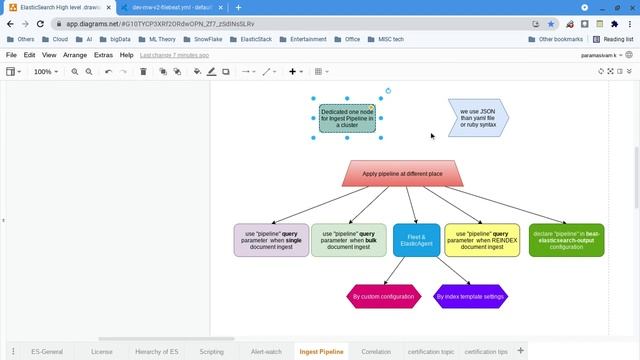Add a new page with plus button
The width and height of the screenshot is (640, 360).
[x=520, y=351]
